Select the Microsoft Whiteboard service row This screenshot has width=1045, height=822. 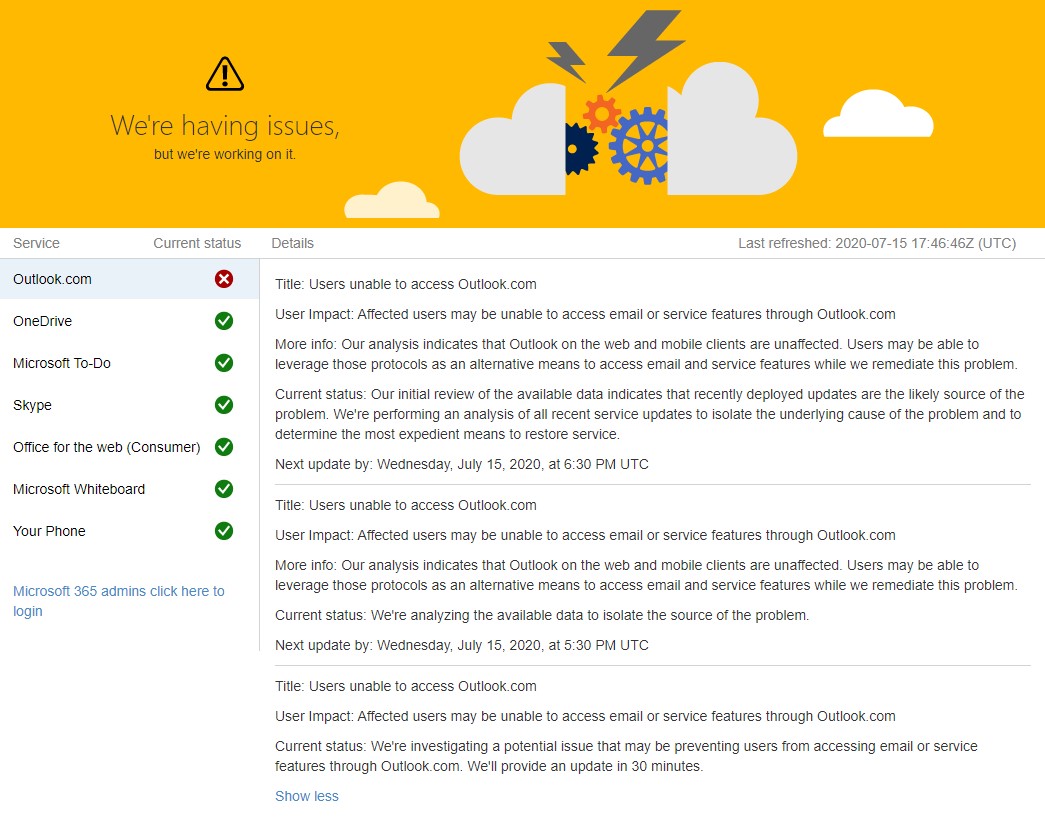tap(129, 489)
